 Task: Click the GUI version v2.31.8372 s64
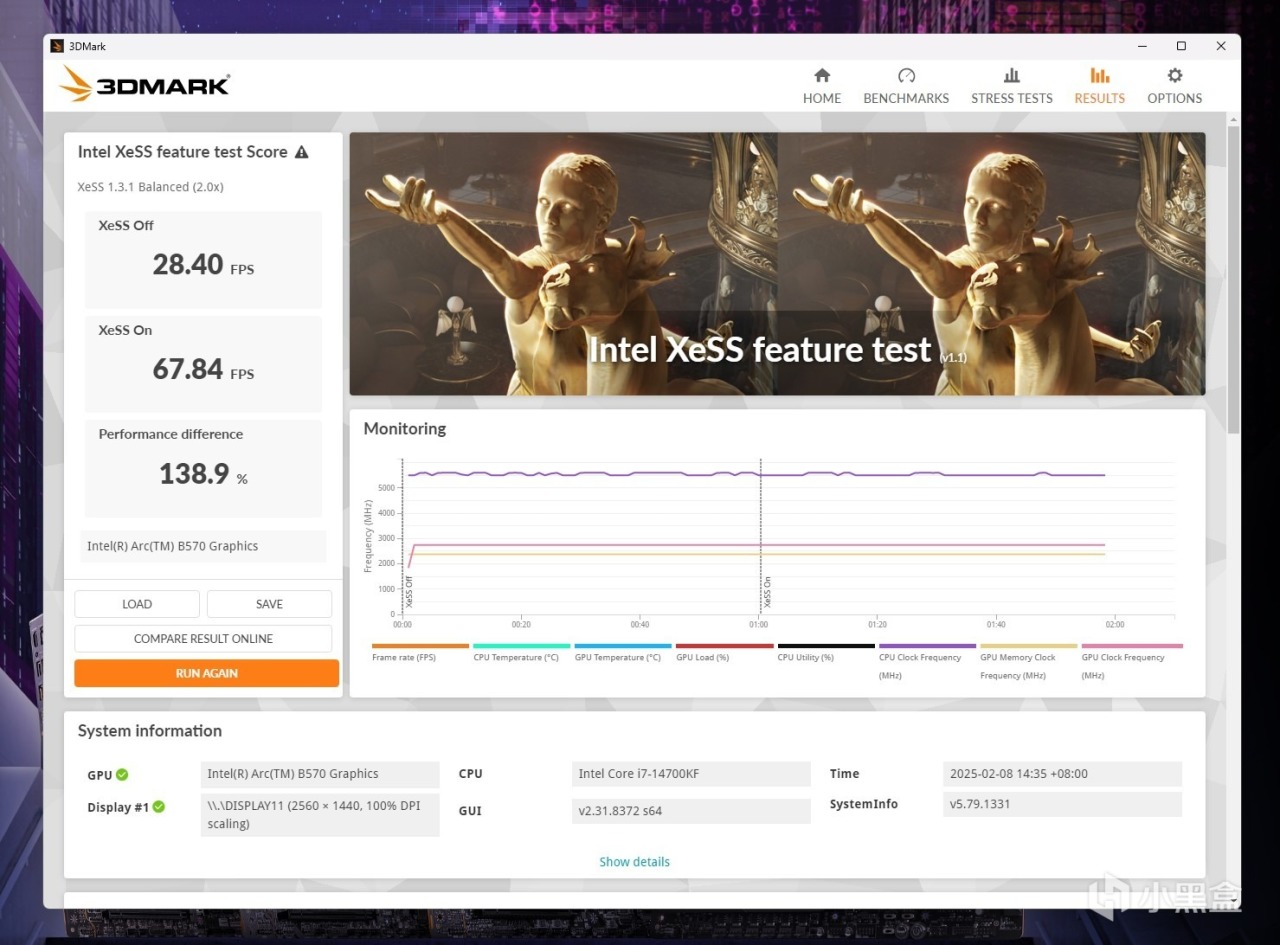point(691,811)
